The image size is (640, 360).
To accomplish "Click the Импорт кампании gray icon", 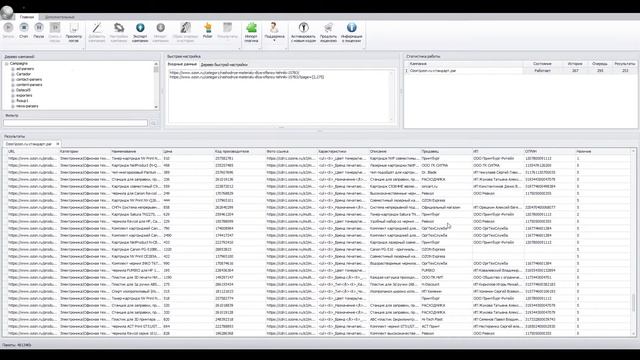I will click(x=160, y=33).
